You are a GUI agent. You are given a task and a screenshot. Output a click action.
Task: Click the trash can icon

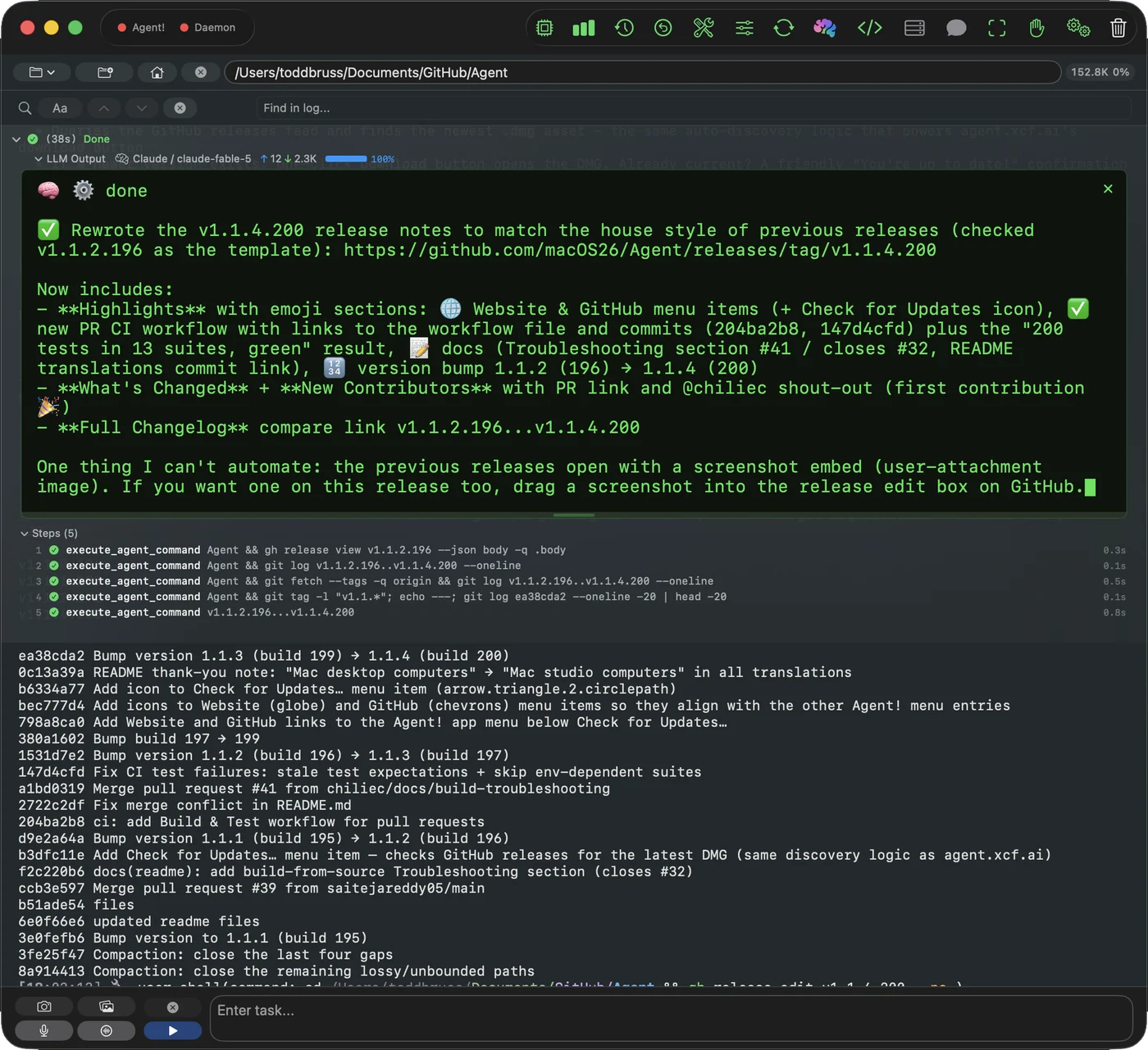point(1118,28)
